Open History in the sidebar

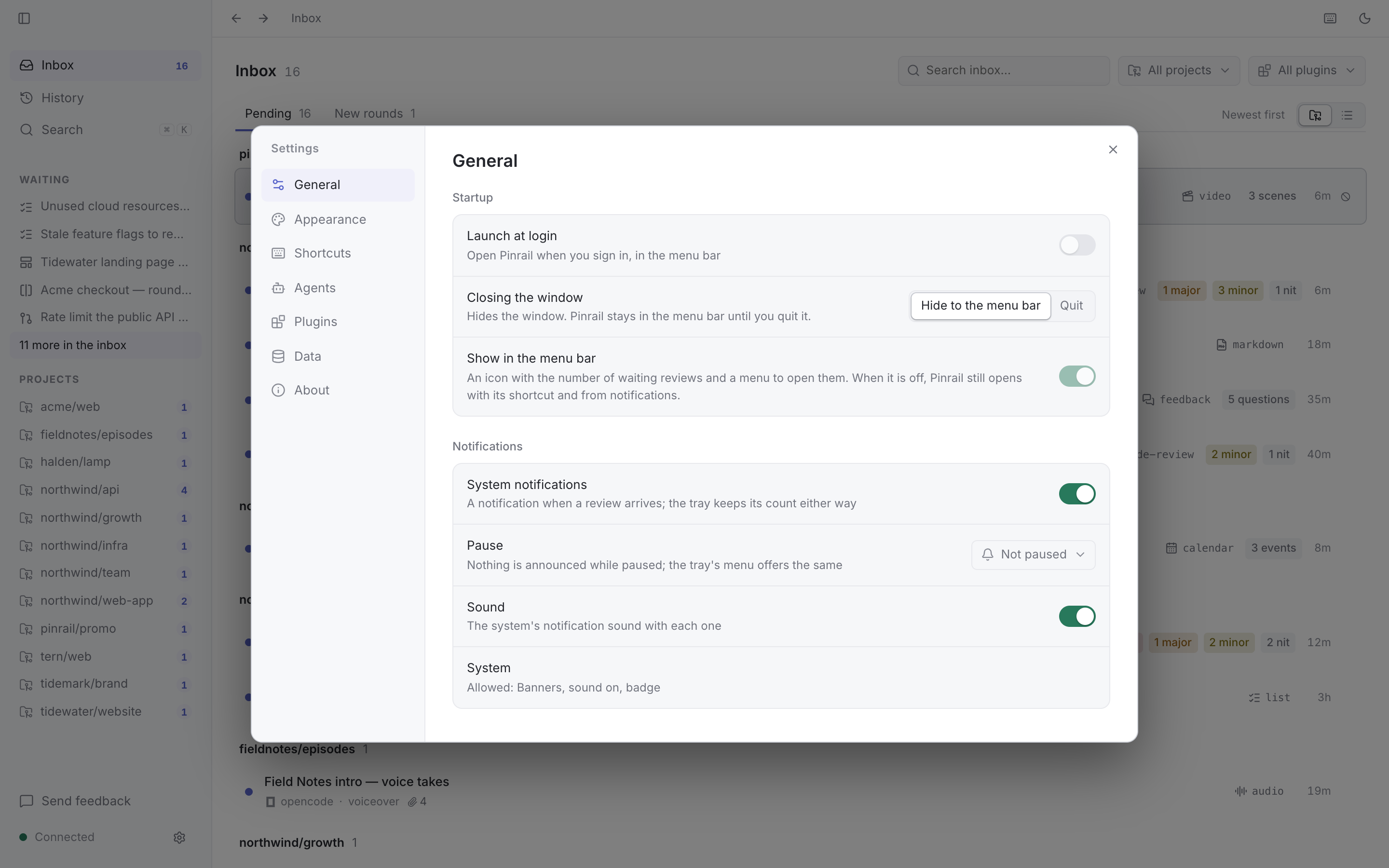click(106, 98)
